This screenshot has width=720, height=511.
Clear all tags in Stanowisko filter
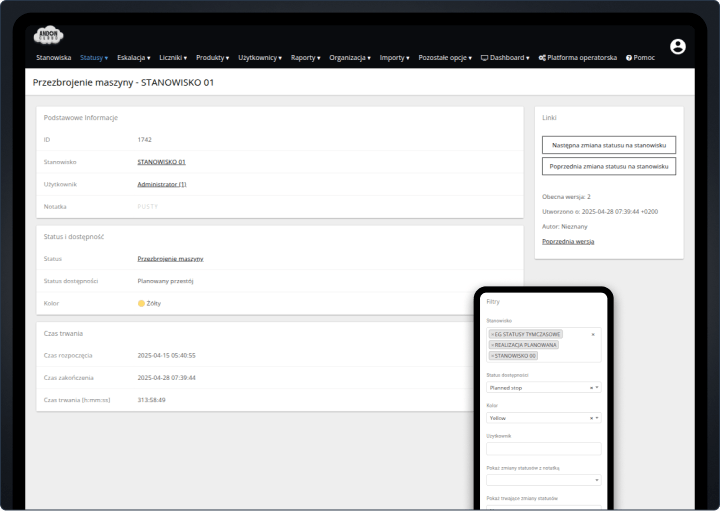point(593,334)
